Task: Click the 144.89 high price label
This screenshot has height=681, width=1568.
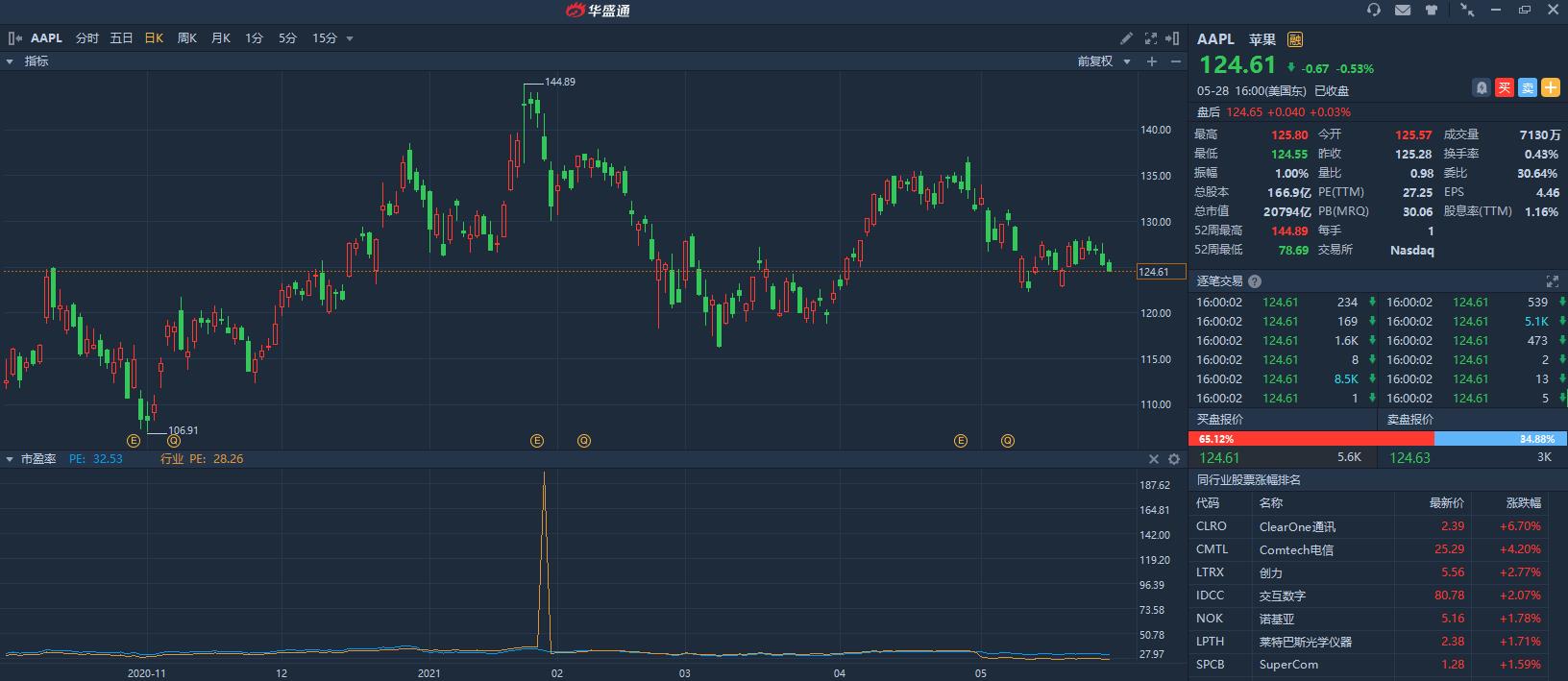Action: point(560,82)
